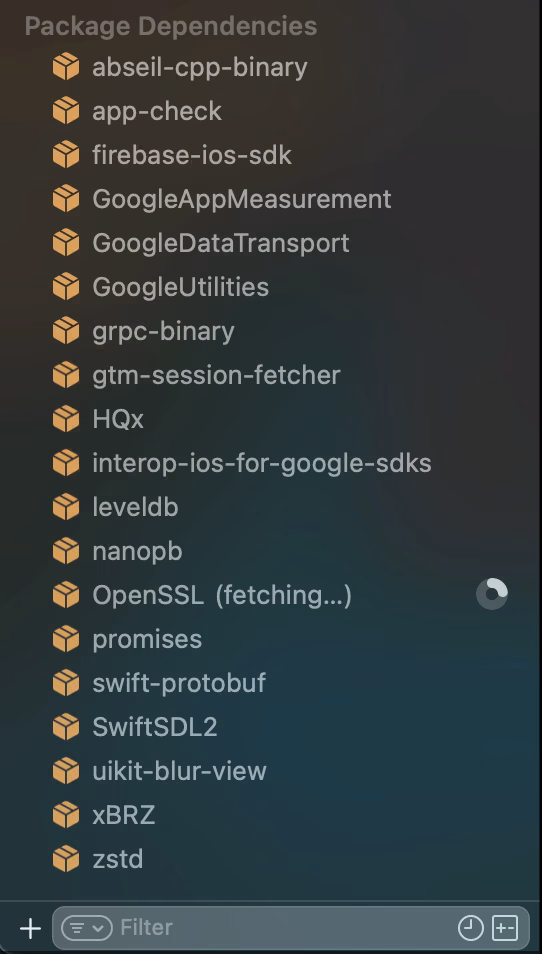Select the app-check package

(x=271, y=111)
